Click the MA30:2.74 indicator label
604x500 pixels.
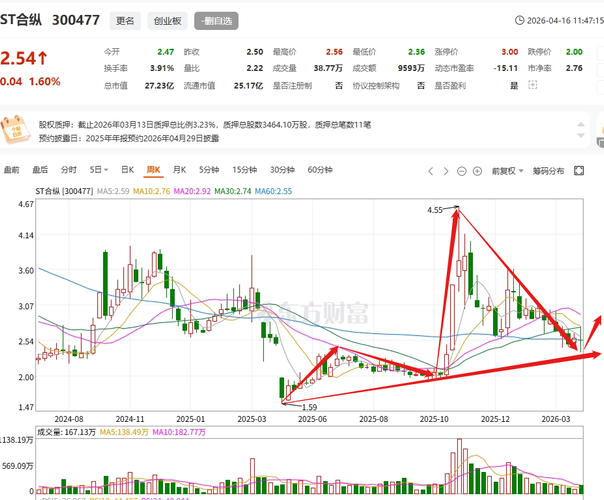tap(233, 191)
